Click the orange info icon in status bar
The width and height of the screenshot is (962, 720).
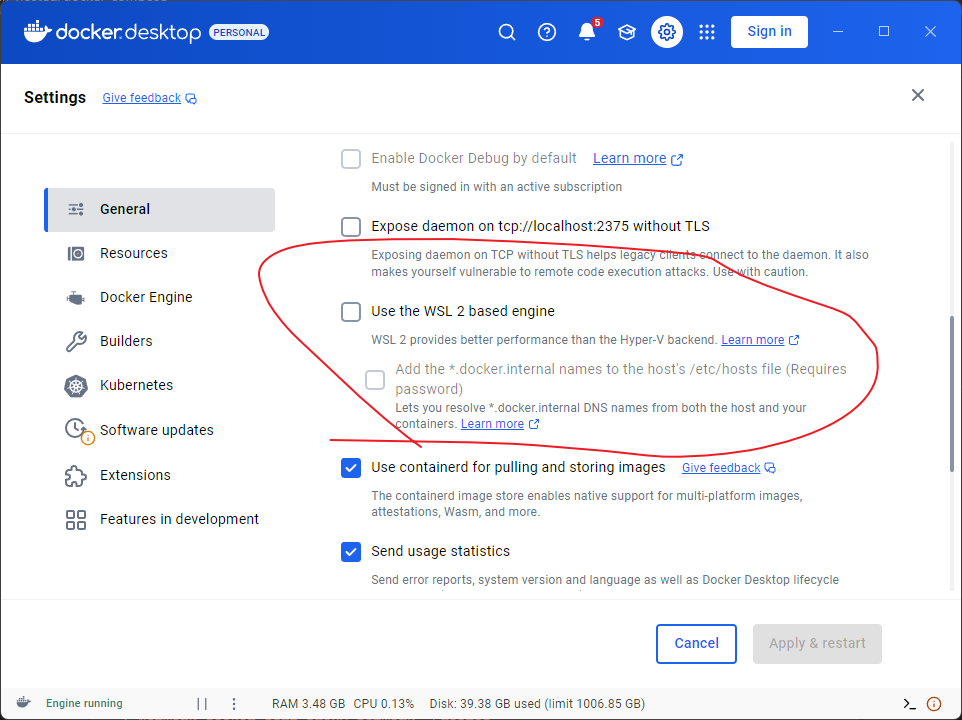[934, 704]
